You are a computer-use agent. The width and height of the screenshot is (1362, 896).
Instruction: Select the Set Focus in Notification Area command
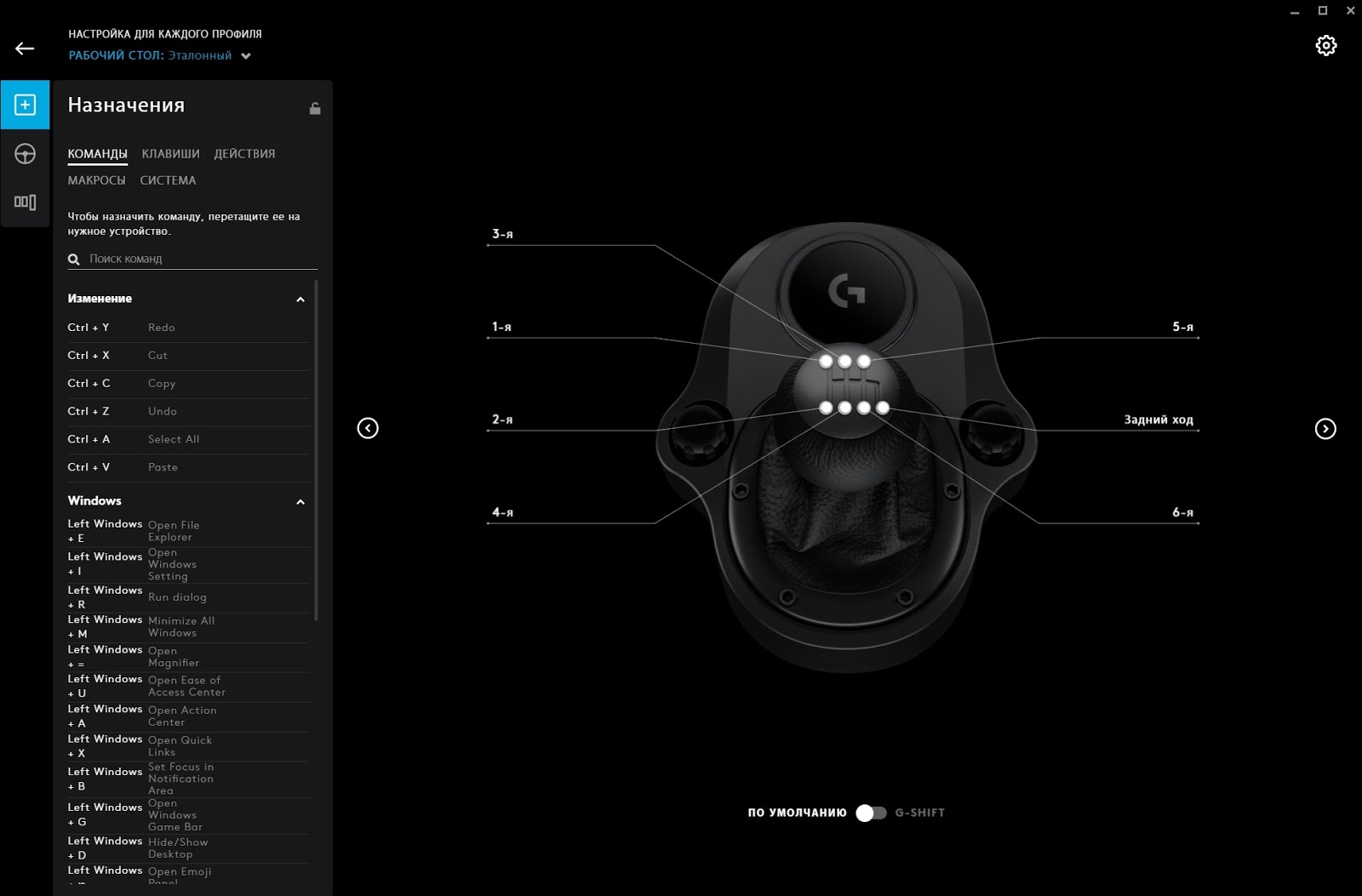pyautogui.click(x=188, y=779)
